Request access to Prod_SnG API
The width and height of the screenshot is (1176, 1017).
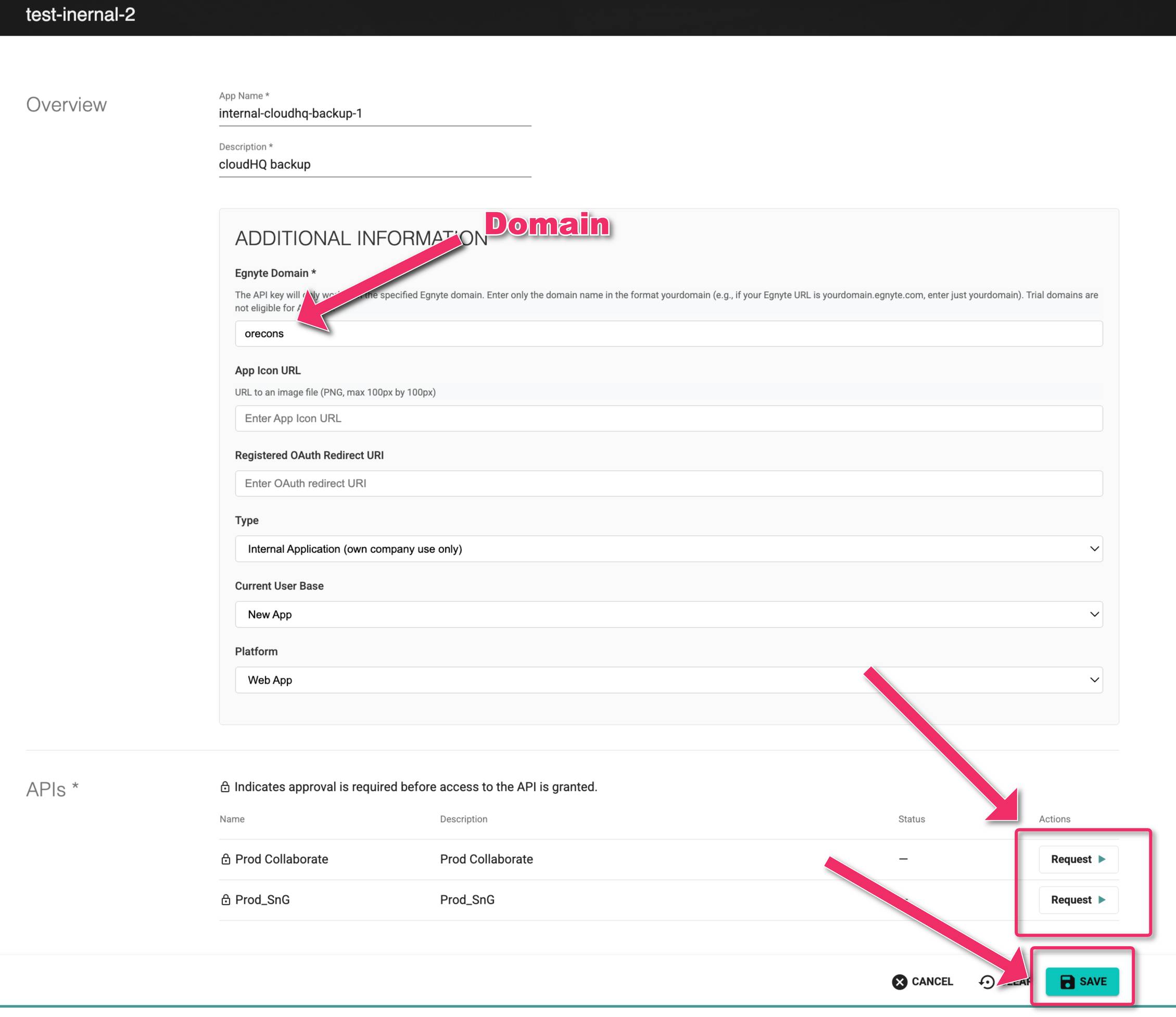click(x=1078, y=900)
